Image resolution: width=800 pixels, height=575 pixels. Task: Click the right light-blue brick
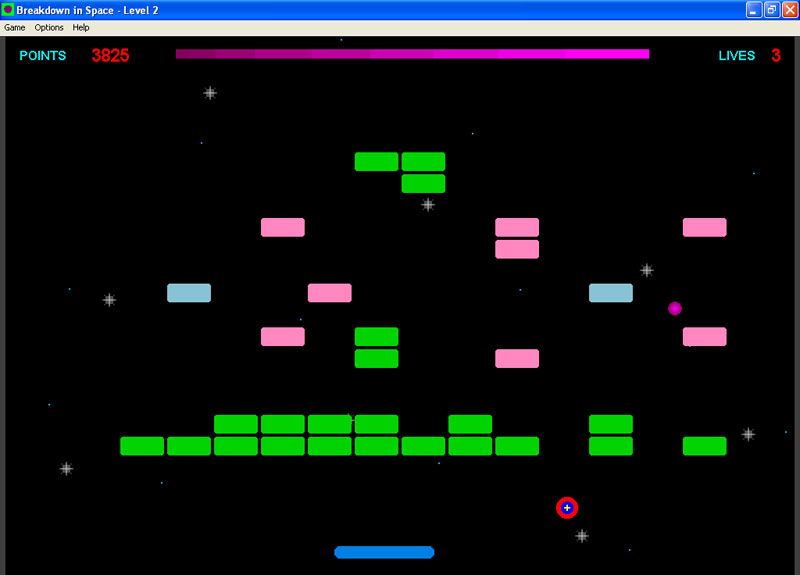(x=611, y=293)
